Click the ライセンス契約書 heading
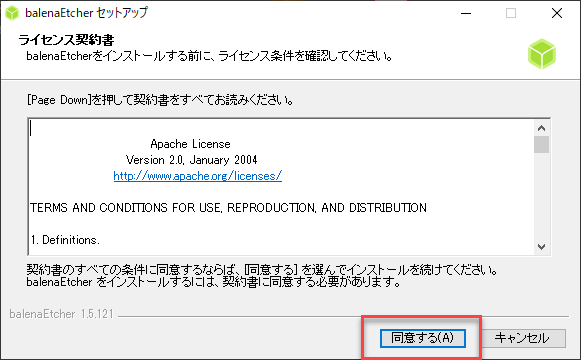Screen dimensions: 581x360 66,40
